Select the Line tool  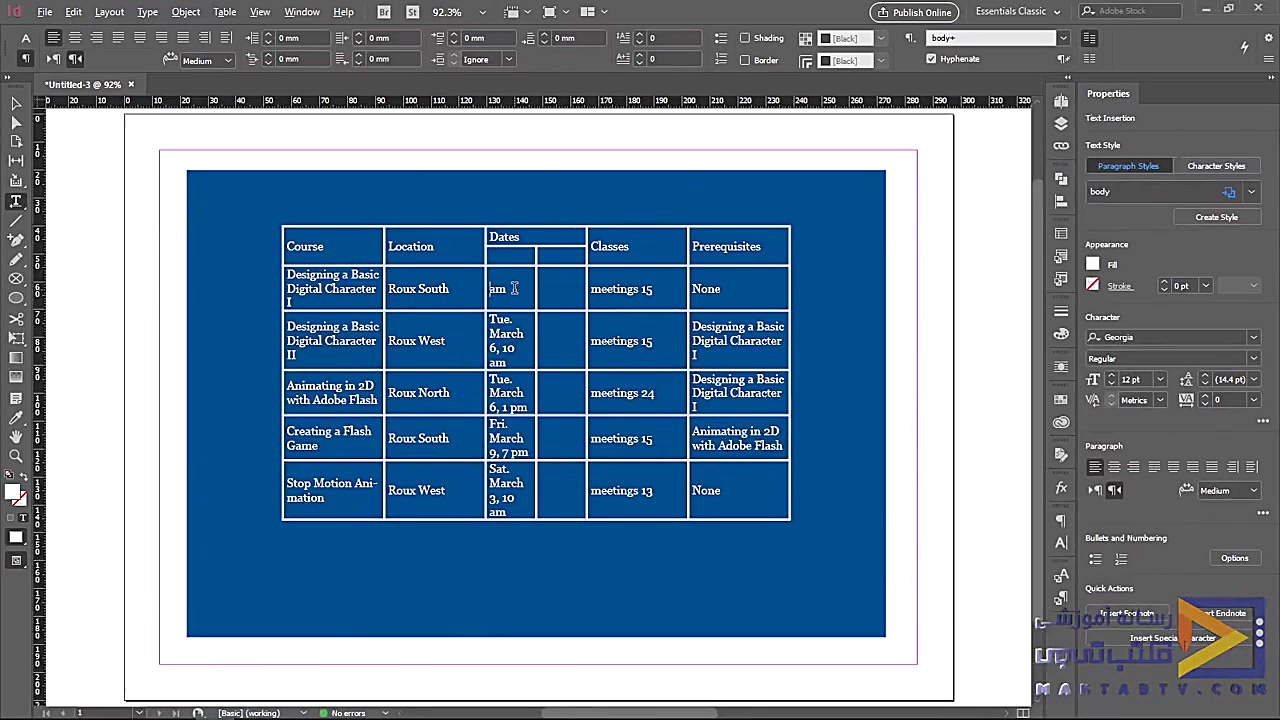tap(16, 221)
